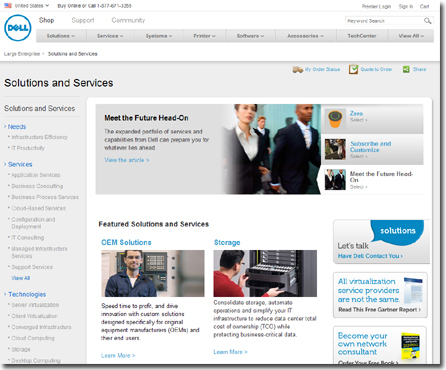446x370 pixels.
Task: Select Infrastructure Efficiency in sidebar
Action: point(39,137)
